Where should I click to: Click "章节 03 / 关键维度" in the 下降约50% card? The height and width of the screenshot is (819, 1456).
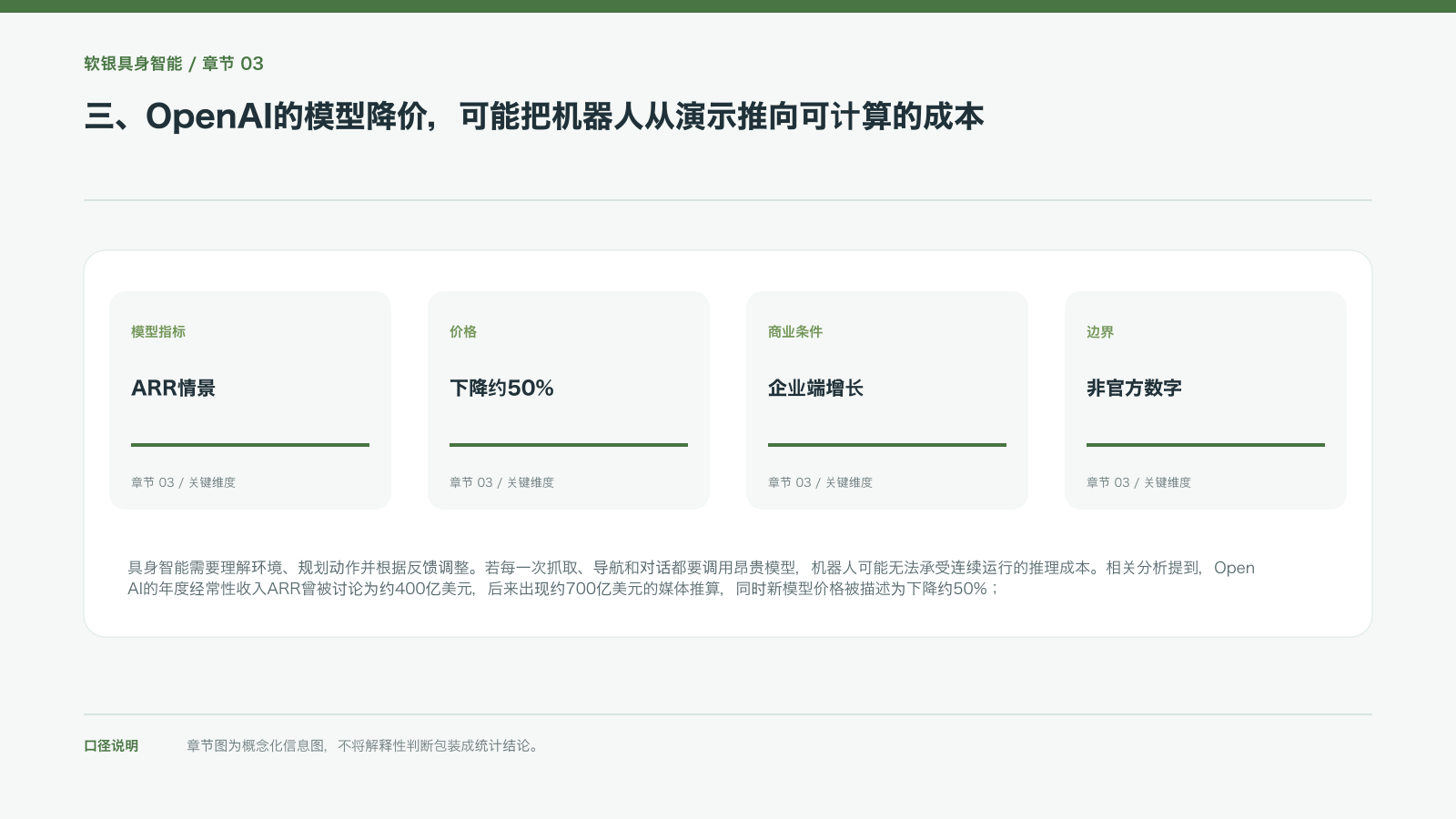click(501, 482)
